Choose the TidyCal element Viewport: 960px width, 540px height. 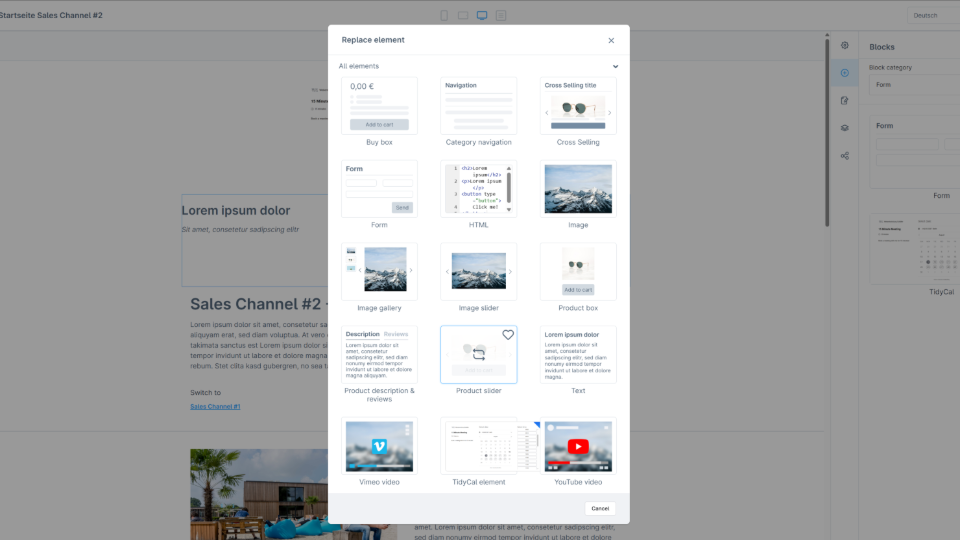pyautogui.click(x=478, y=445)
